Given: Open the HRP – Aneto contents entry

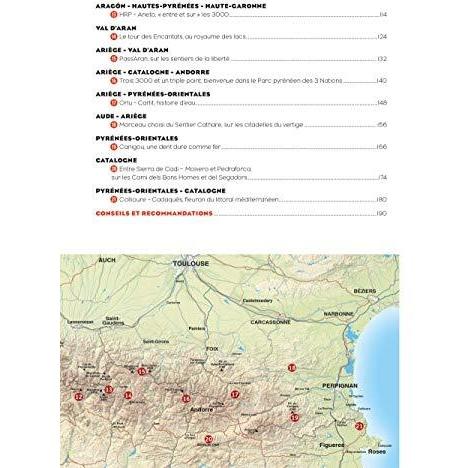Looking at the screenshot, I should [248, 15].
